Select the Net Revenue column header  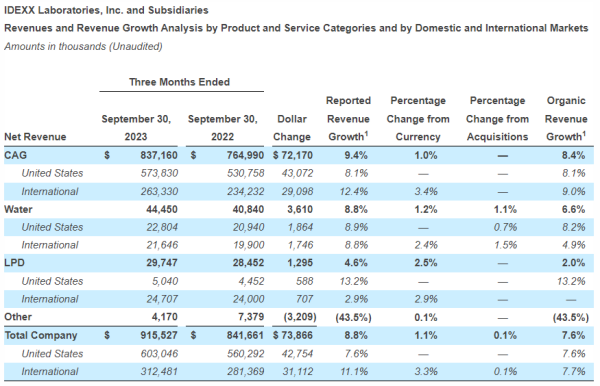point(35,137)
